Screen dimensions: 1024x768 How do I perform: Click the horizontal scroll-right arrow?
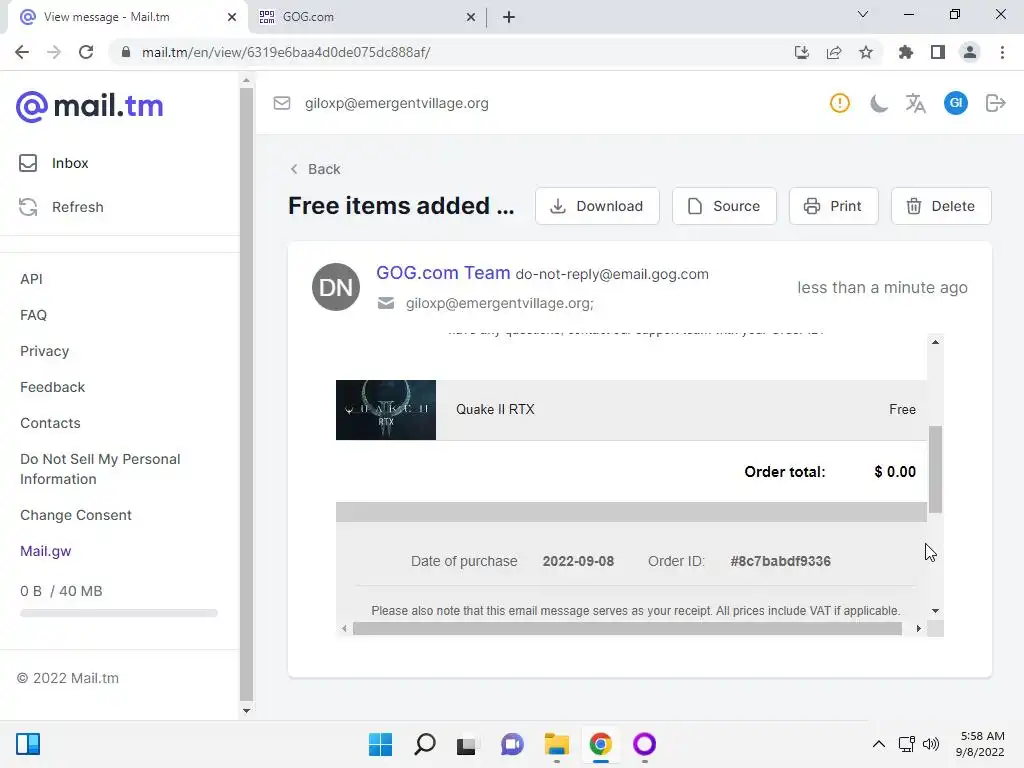919,628
